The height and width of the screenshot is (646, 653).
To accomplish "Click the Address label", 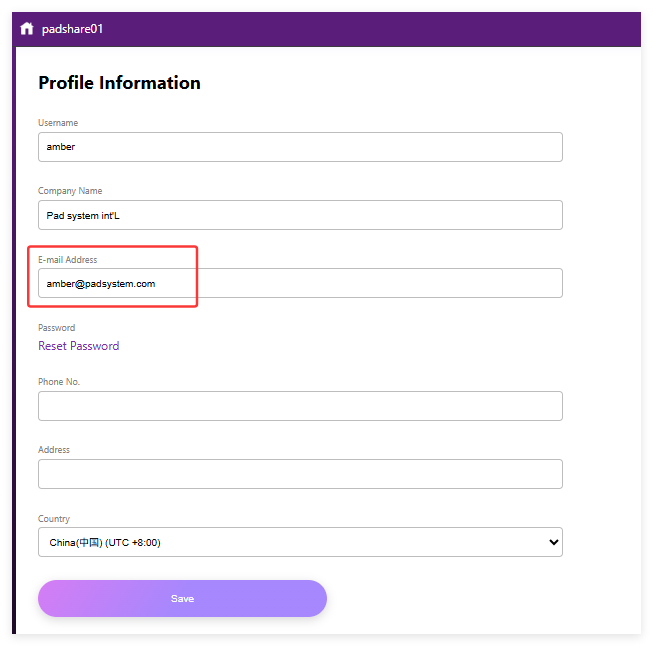I will [54, 450].
